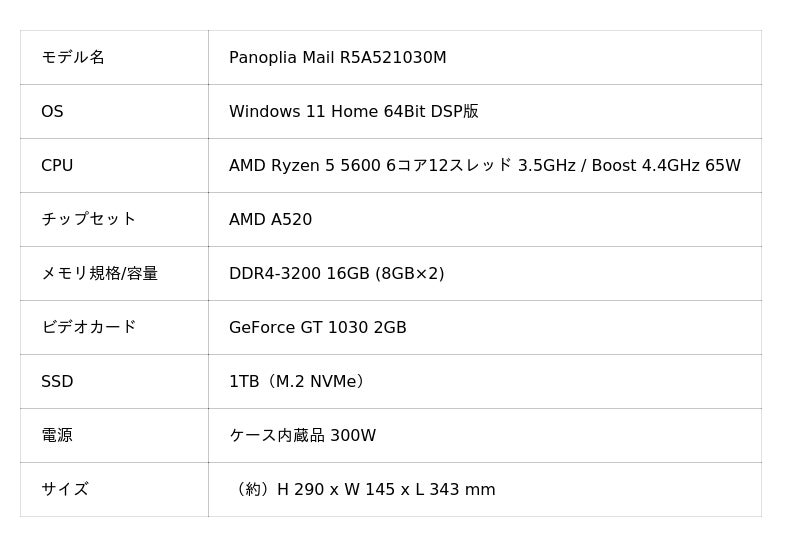800x547 pixels.
Task: Click the 電源 label cell
Action: 57,436
